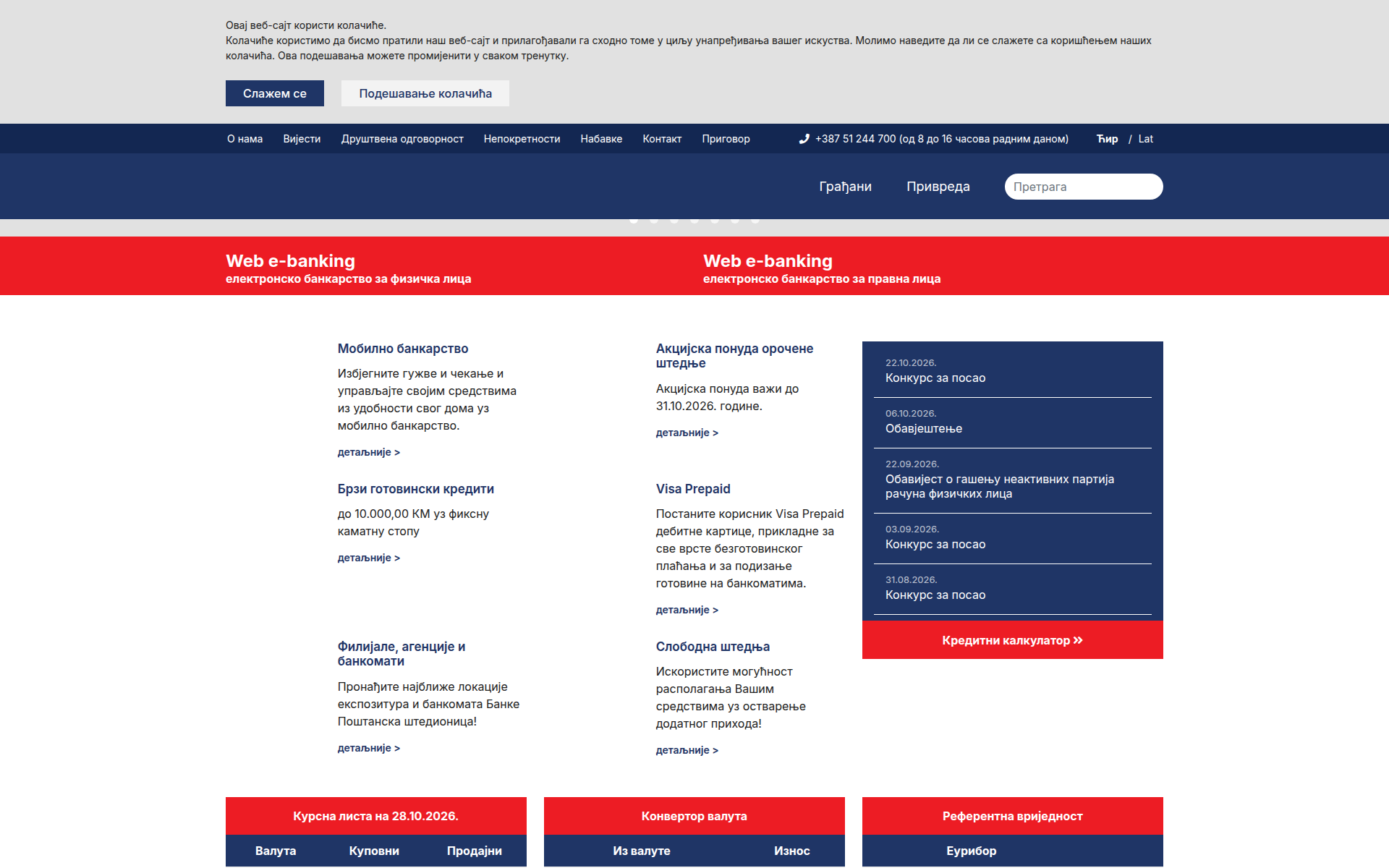Click детаљније under Слободна штедња
The image size is (1389, 868).
(x=687, y=750)
